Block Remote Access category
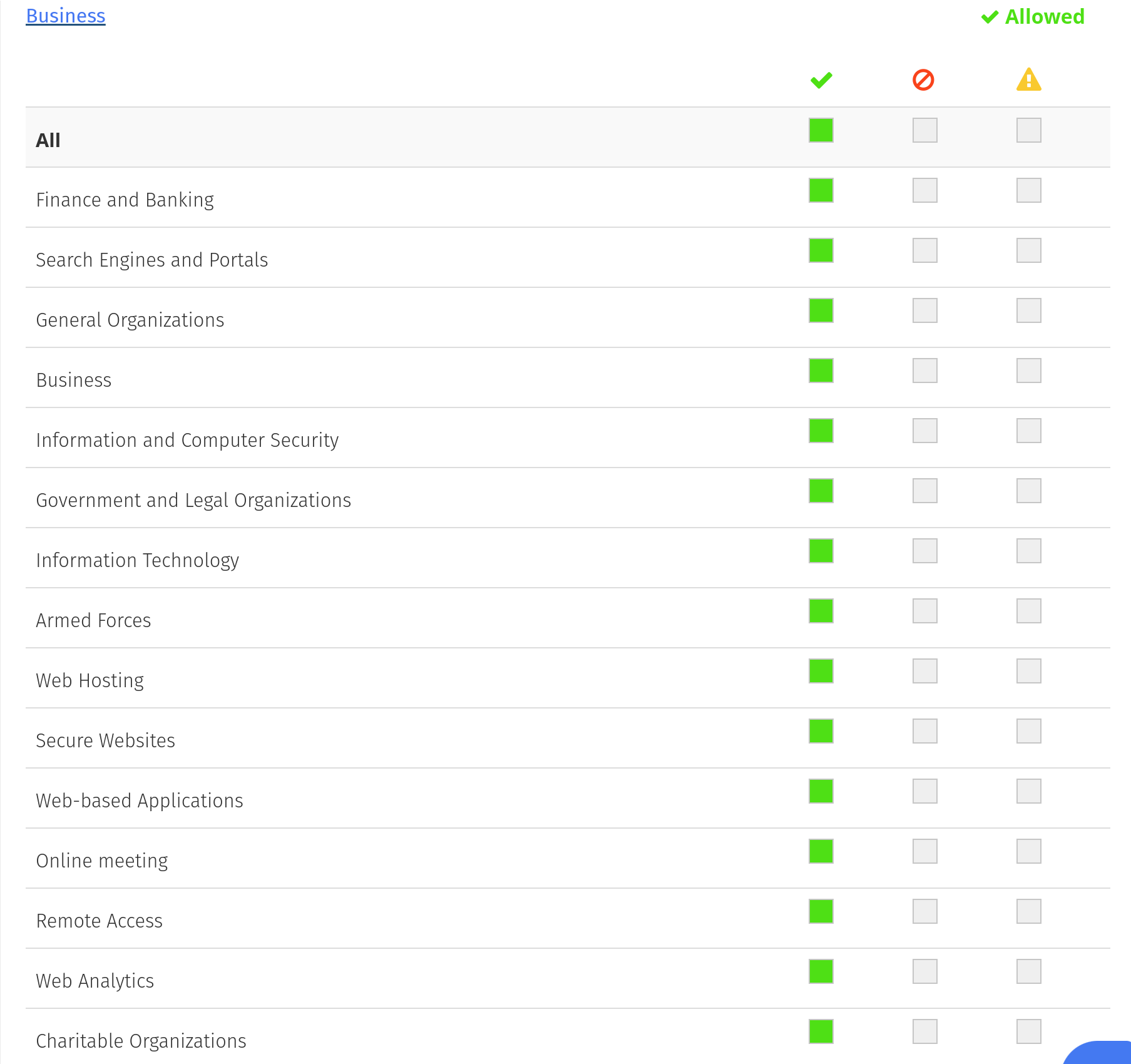1131x1064 pixels. tap(925, 911)
